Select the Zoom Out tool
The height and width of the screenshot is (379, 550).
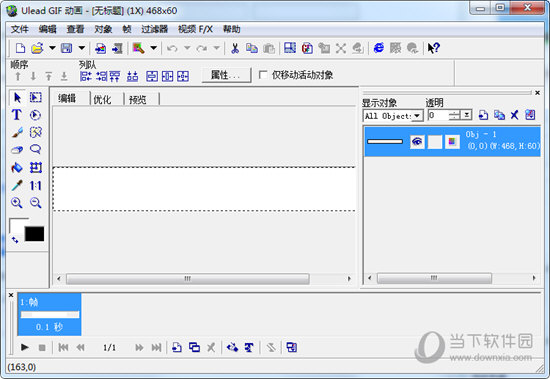(35, 202)
